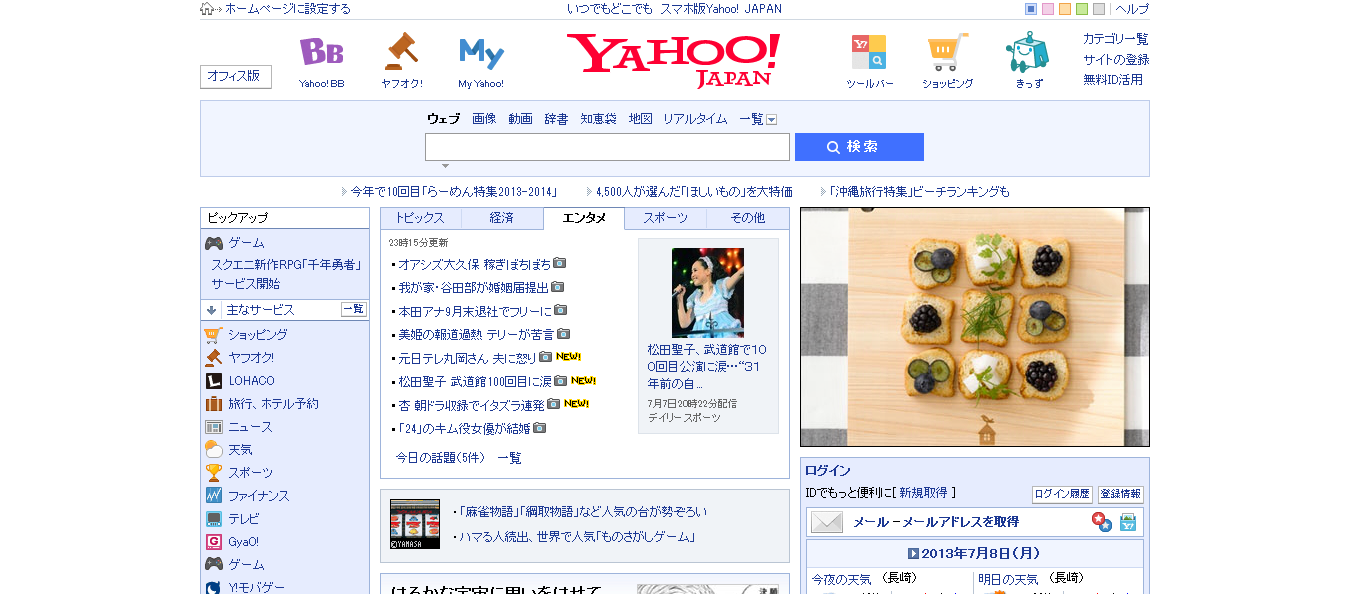
Task: Select the gray page color theme
Action: click(1099, 9)
